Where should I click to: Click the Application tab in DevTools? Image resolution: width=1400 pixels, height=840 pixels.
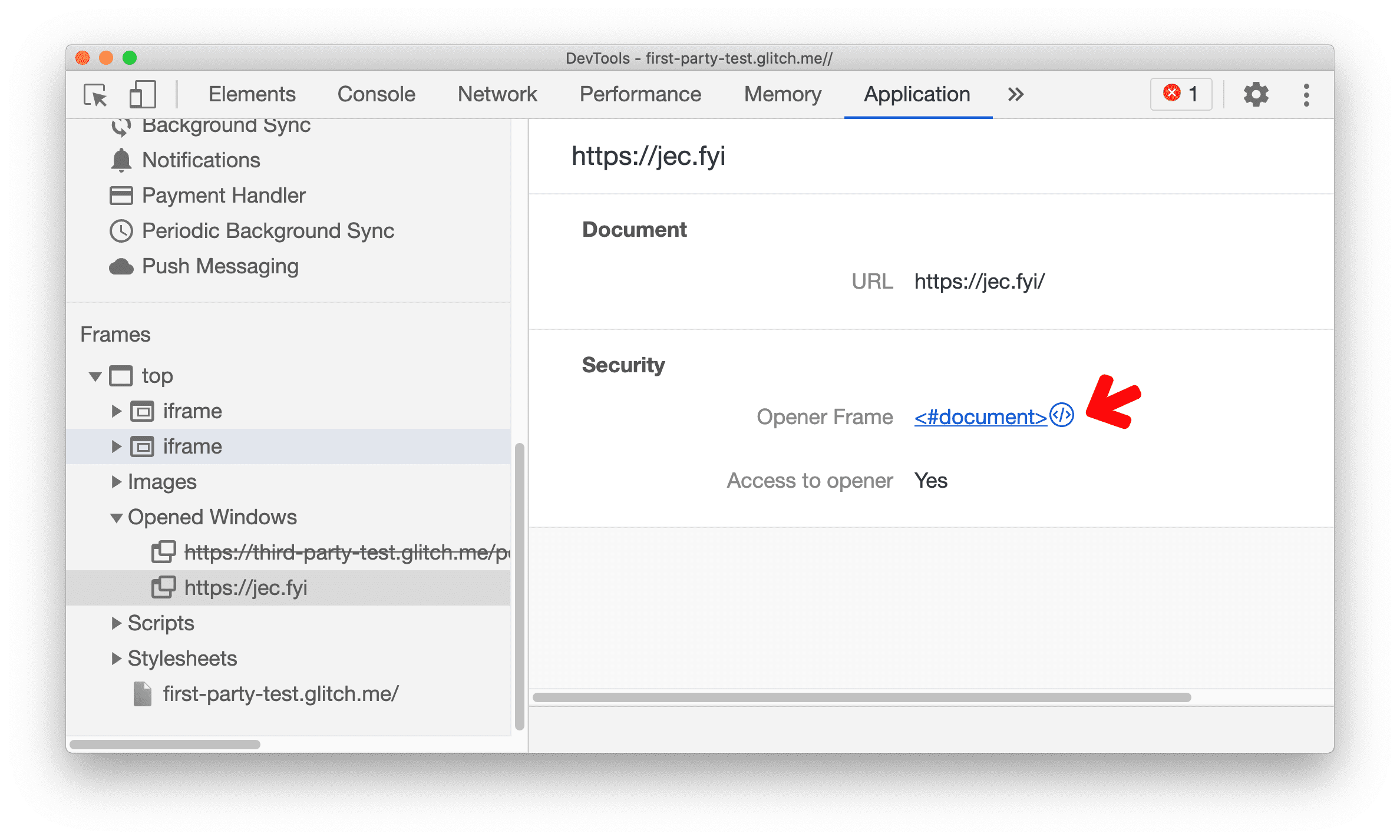point(915,94)
